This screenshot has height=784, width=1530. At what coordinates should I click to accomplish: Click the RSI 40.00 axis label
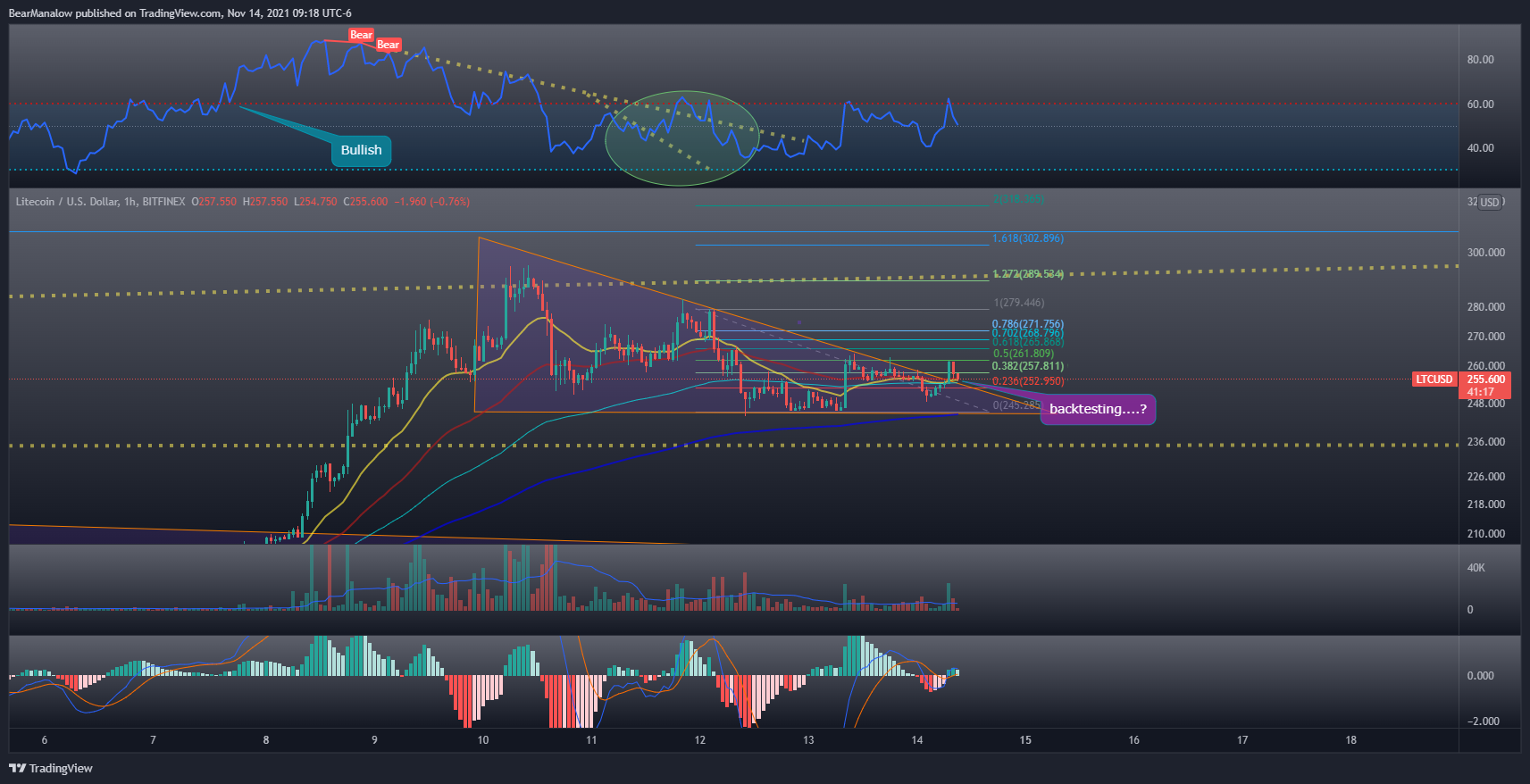[1480, 148]
